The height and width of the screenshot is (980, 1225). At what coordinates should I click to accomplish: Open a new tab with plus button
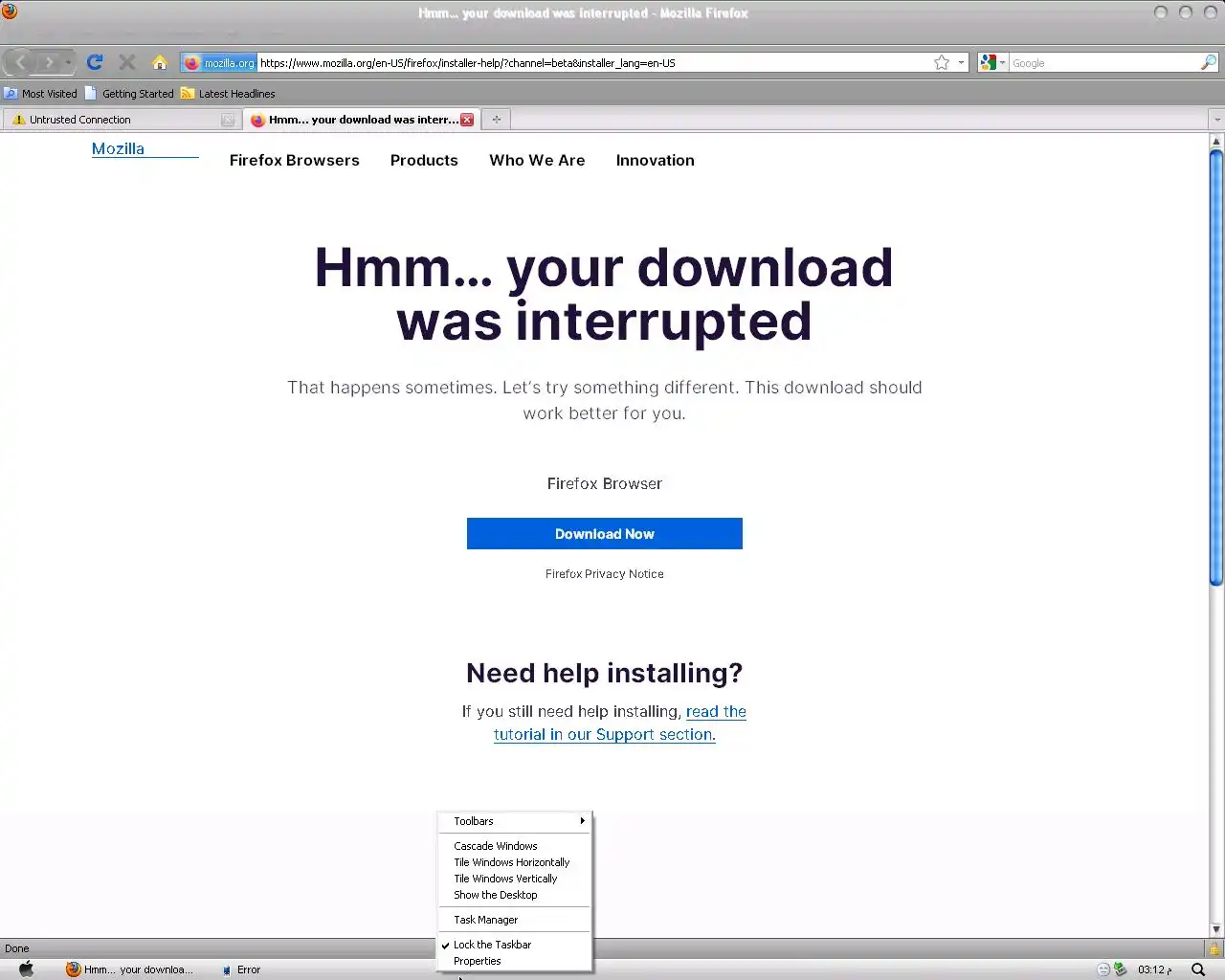coord(496,120)
